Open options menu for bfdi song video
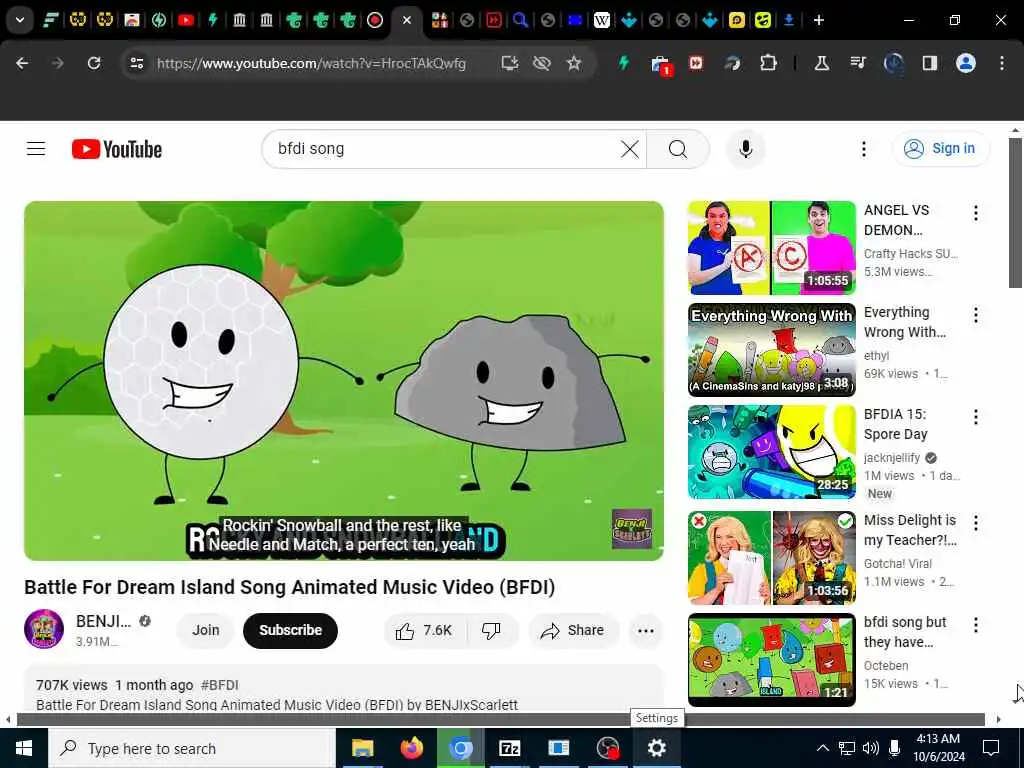This screenshot has height=768, width=1024. (x=975, y=625)
